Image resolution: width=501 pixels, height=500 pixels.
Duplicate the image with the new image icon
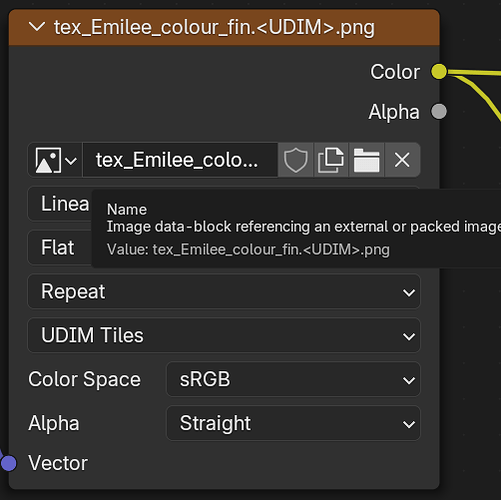tap(331, 160)
